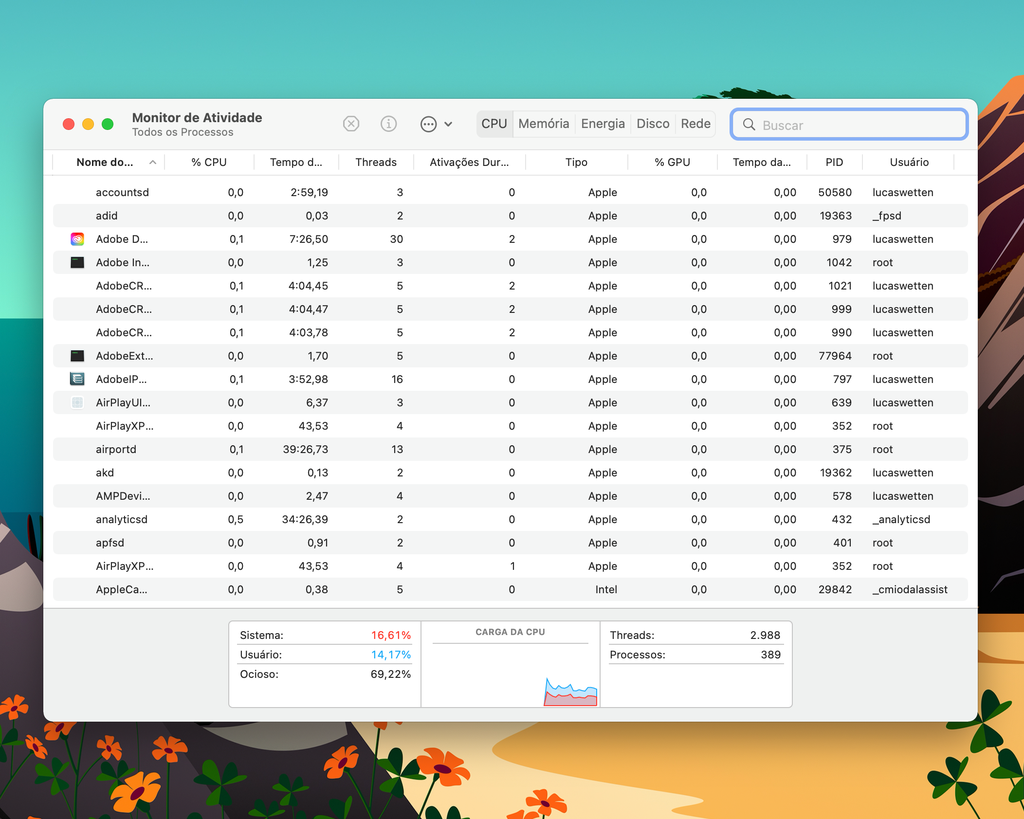1024x819 pixels.
Task: Click the Todos os Processos subtitle
Action: [183, 132]
